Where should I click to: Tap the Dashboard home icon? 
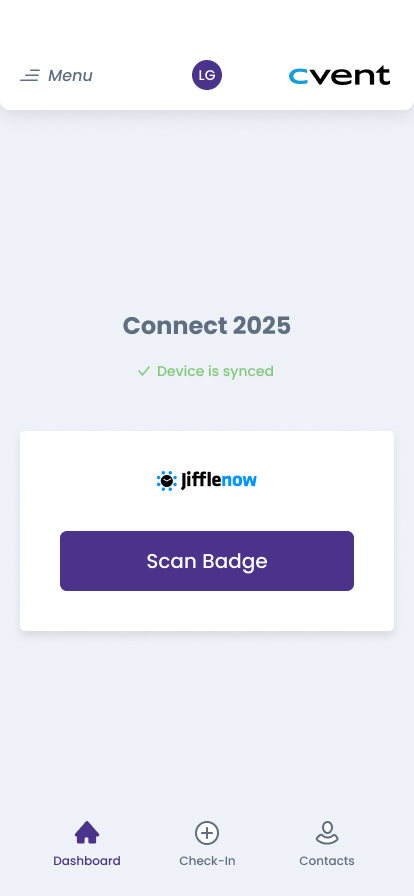[x=87, y=833]
